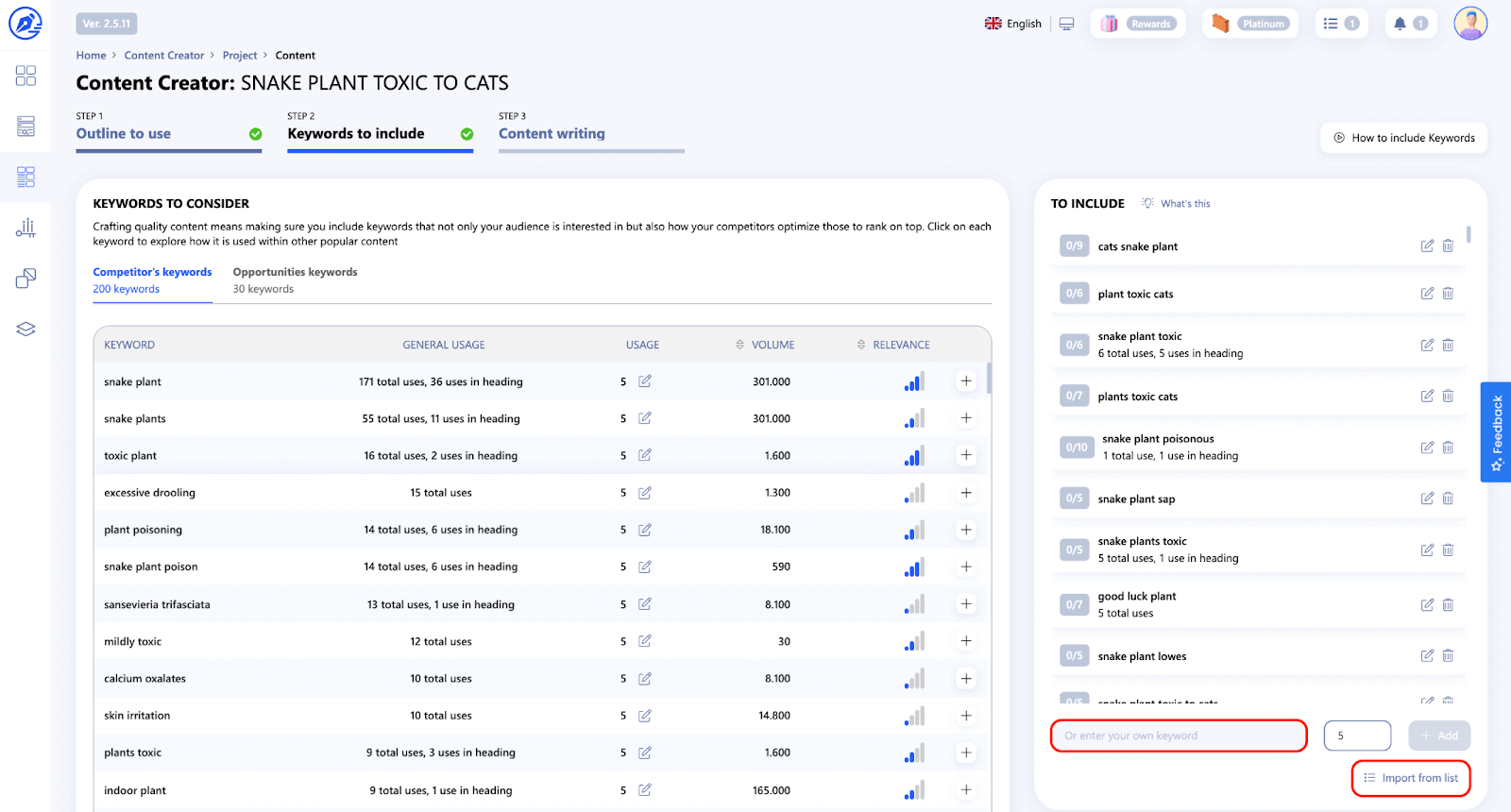
Task: Edit the 'snake plant lowes' included keyword
Action: [1427, 656]
